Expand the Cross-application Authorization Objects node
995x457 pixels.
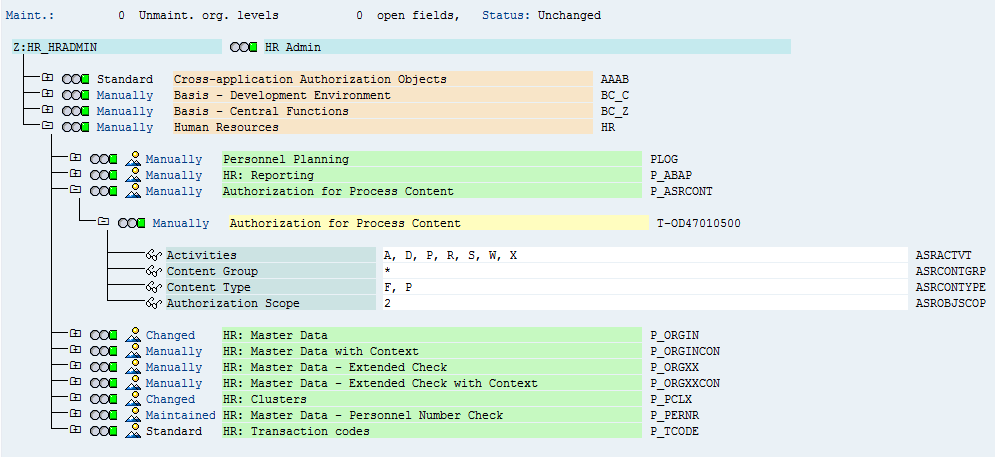tap(47, 77)
